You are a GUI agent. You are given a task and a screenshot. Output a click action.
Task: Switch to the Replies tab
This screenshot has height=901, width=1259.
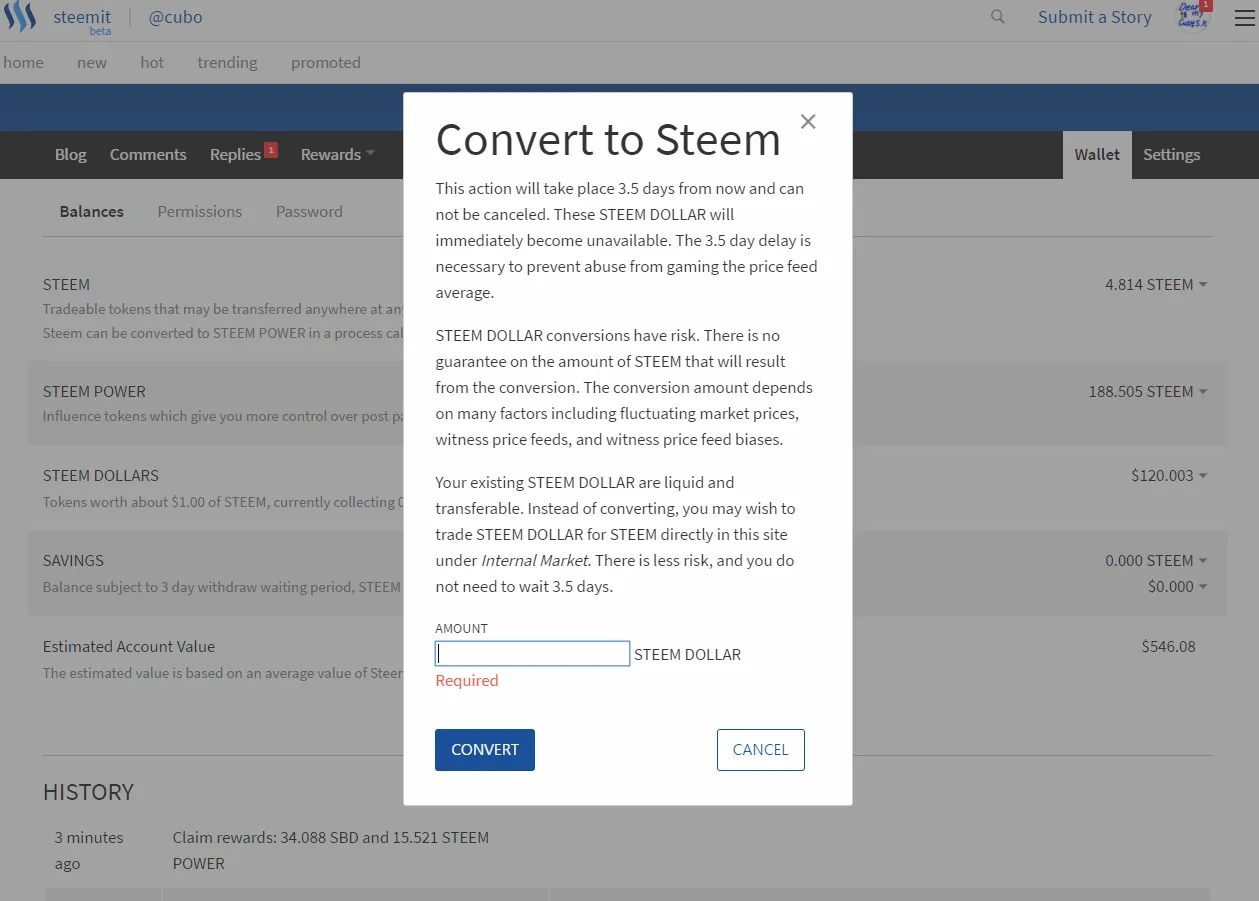pyautogui.click(x=235, y=154)
